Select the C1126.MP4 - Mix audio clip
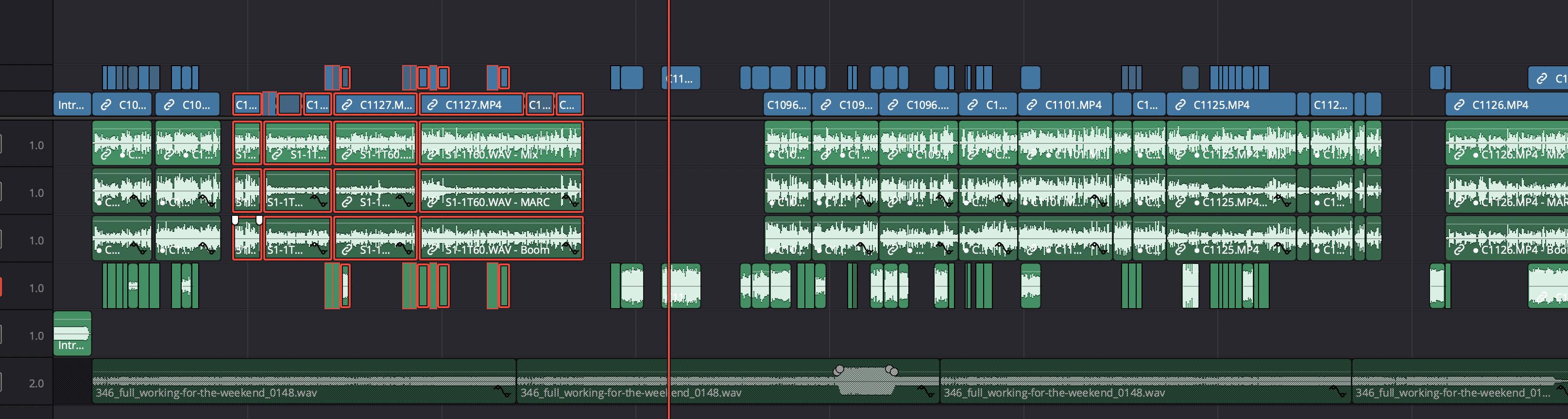Screen dimensions: 1568x419 click(x=1506, y=143)
